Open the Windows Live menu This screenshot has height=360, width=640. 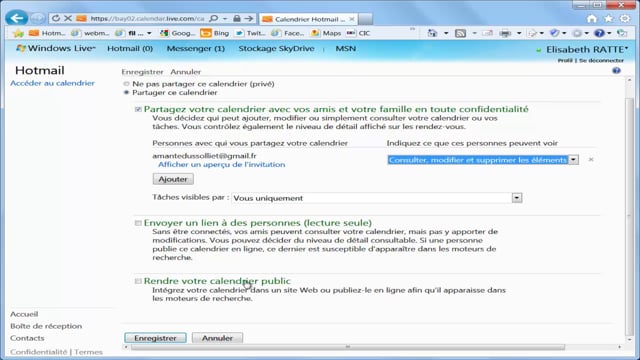coord(56,49)
